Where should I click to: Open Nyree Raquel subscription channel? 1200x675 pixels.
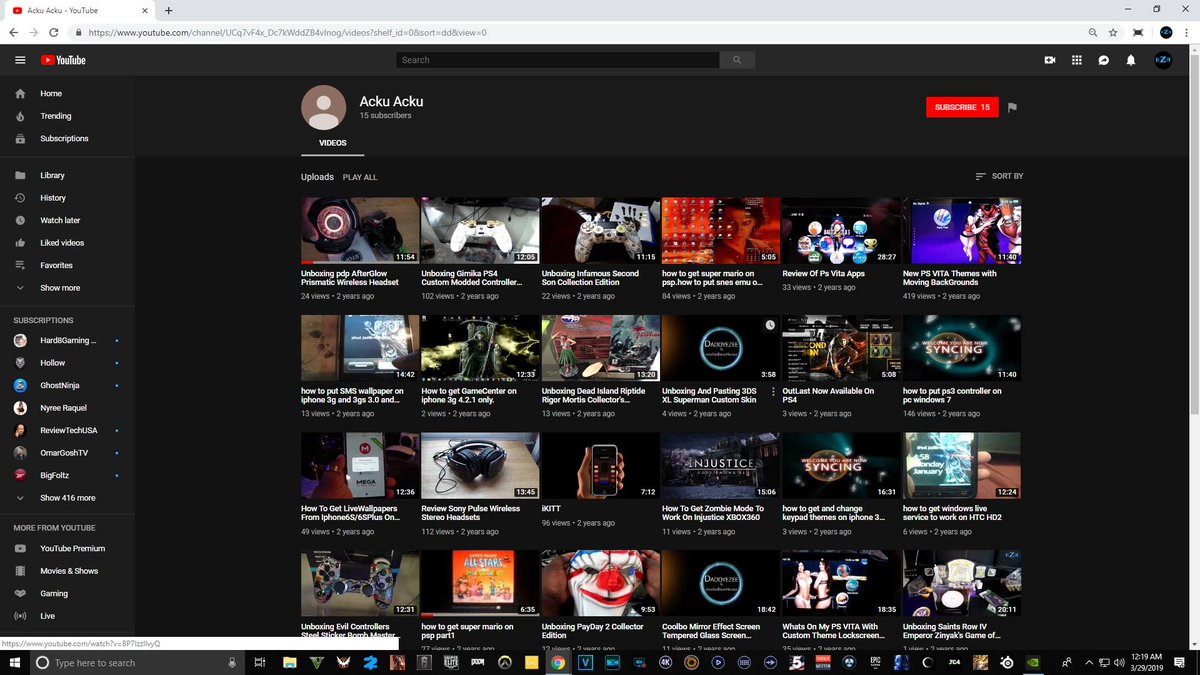point(67,408)
